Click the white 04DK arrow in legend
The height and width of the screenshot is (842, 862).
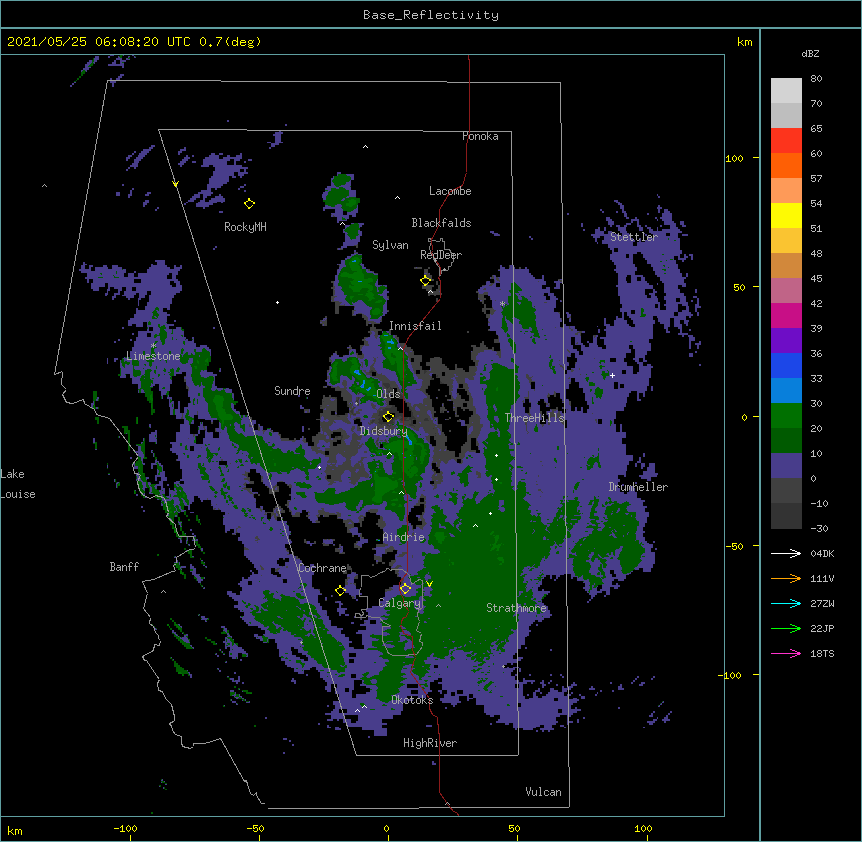point(786,553)
